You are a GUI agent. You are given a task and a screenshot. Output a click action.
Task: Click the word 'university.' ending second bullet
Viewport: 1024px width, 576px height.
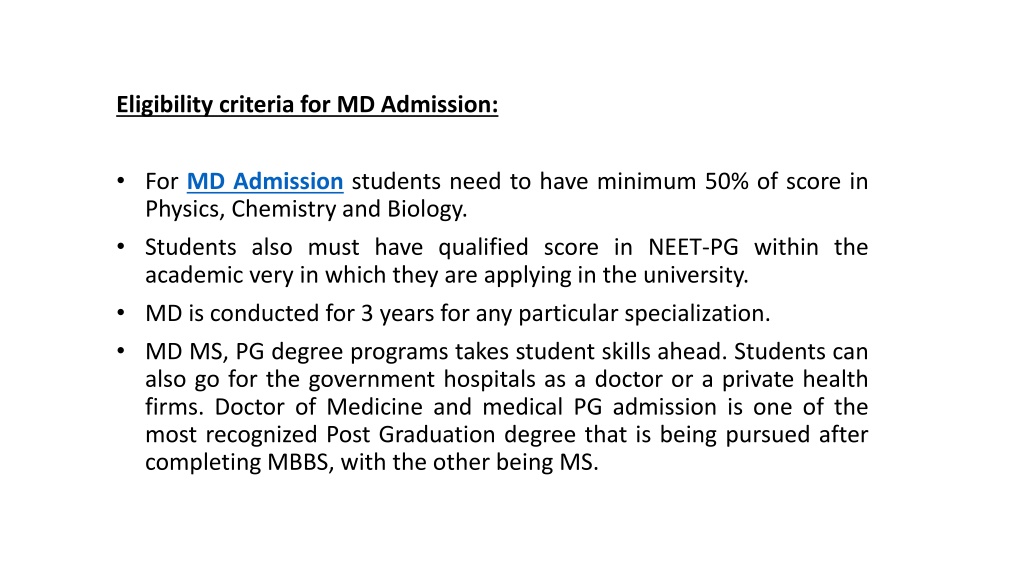[696, 275]
